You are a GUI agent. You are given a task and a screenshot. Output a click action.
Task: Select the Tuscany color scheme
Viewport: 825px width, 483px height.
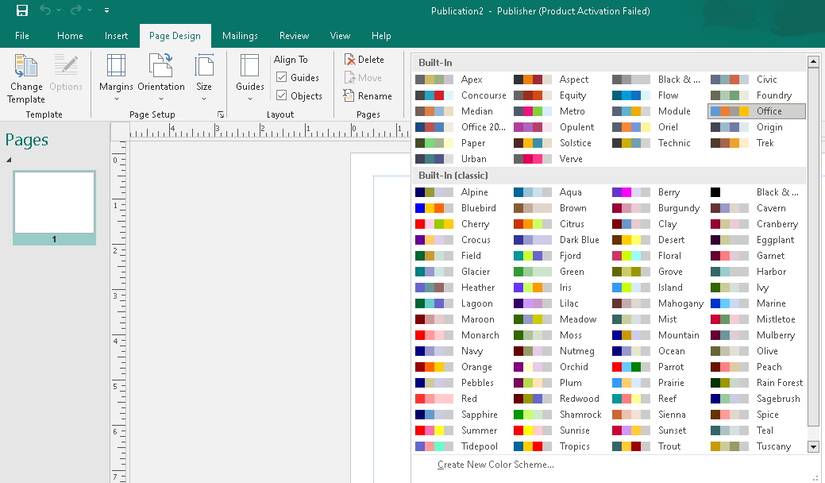pyautogui.click(x=754, y=446)
